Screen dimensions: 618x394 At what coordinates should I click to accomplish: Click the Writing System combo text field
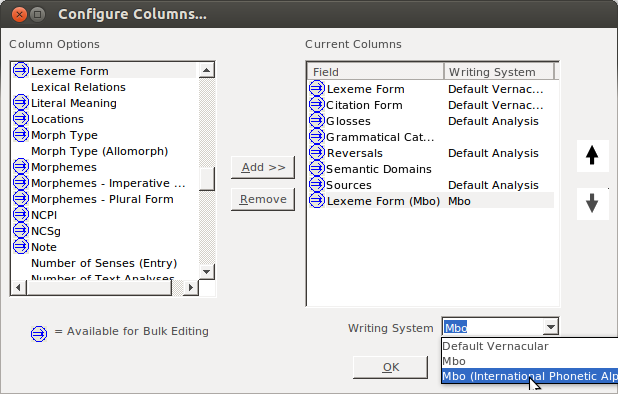[x=493, y=327]
